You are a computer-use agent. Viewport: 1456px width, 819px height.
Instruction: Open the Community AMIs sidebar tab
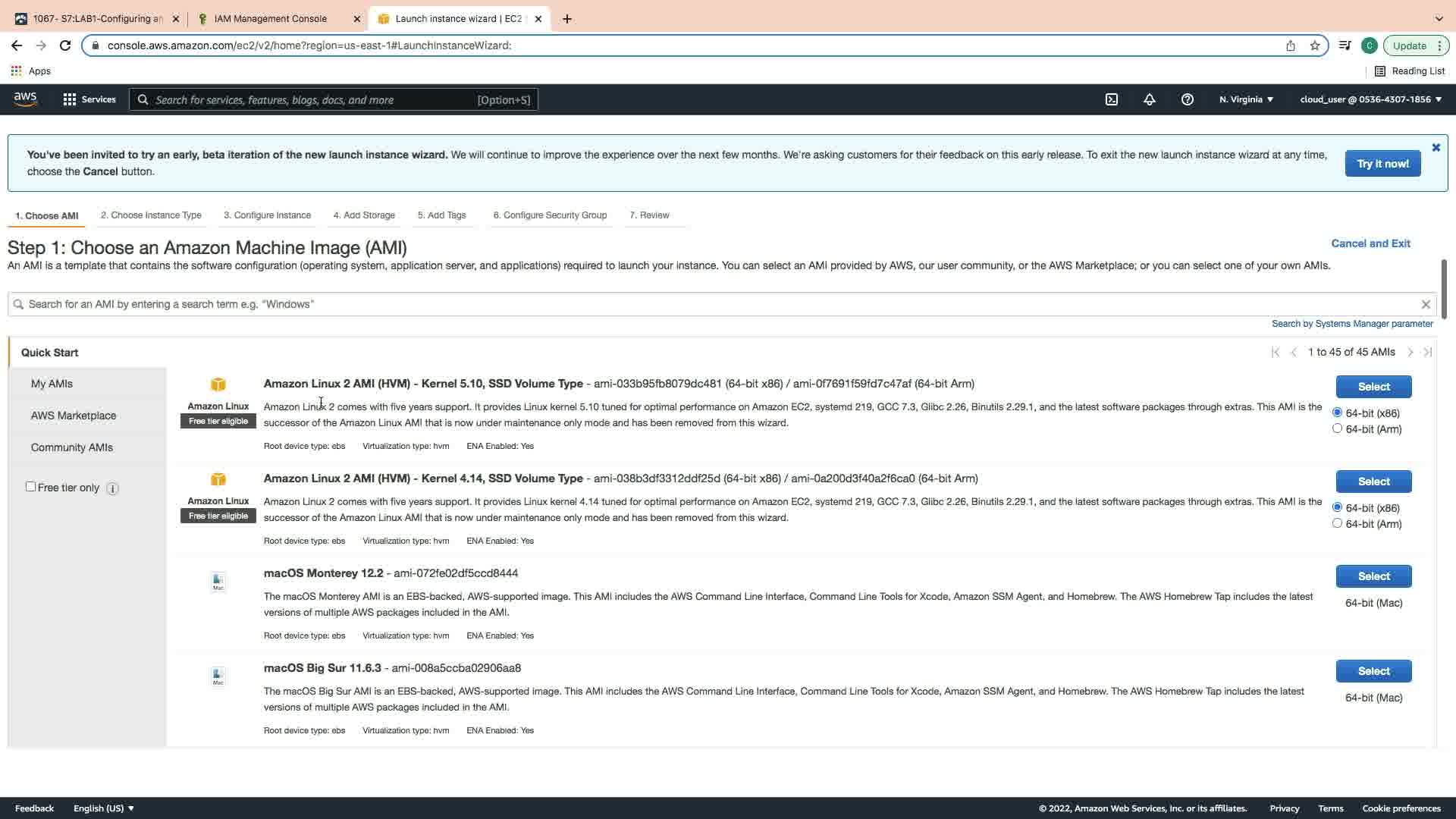click(x=72, y=447)
